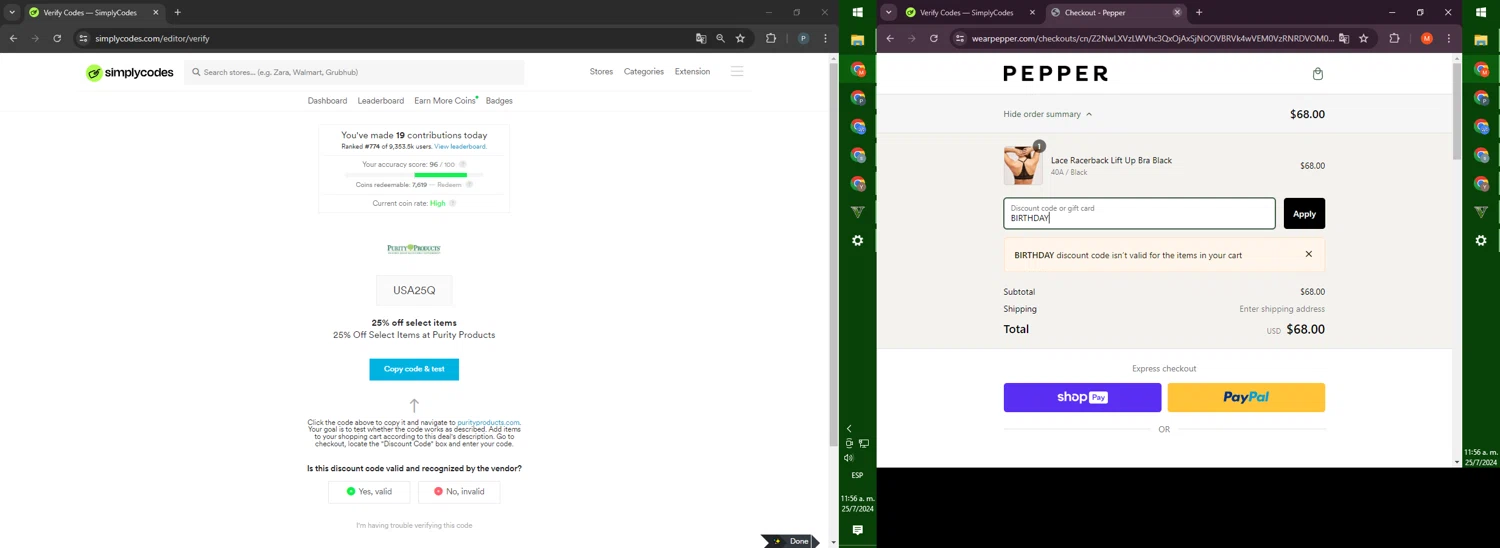Dismiss the BIRTHDAY invalid code message
This screenshot has width=1500, height=548.
[1308, 254]
